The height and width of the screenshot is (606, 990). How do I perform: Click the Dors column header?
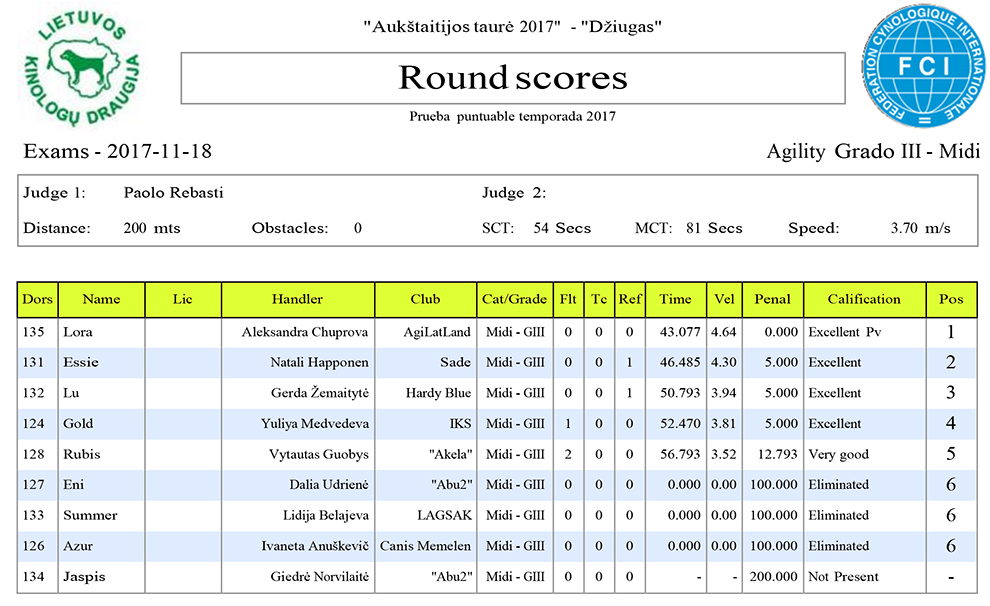coord(38,299)
